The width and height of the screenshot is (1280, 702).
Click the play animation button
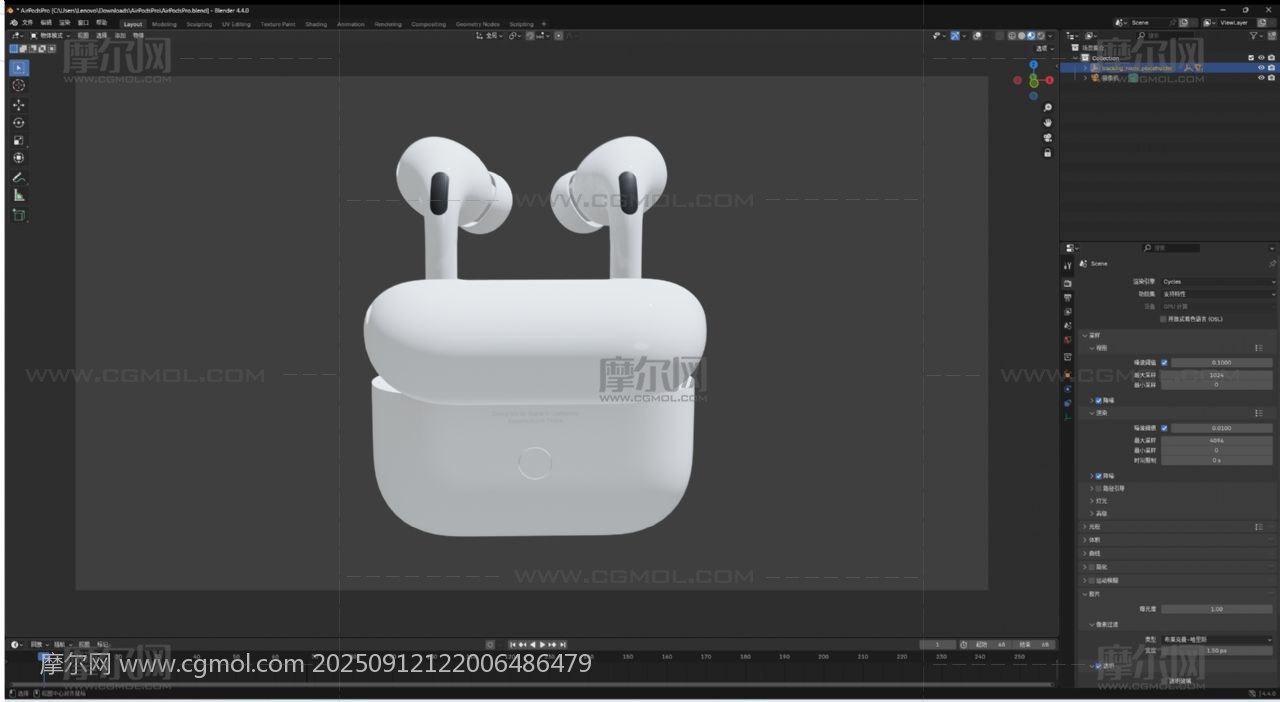pyautogui.click(x=543, y=644)
